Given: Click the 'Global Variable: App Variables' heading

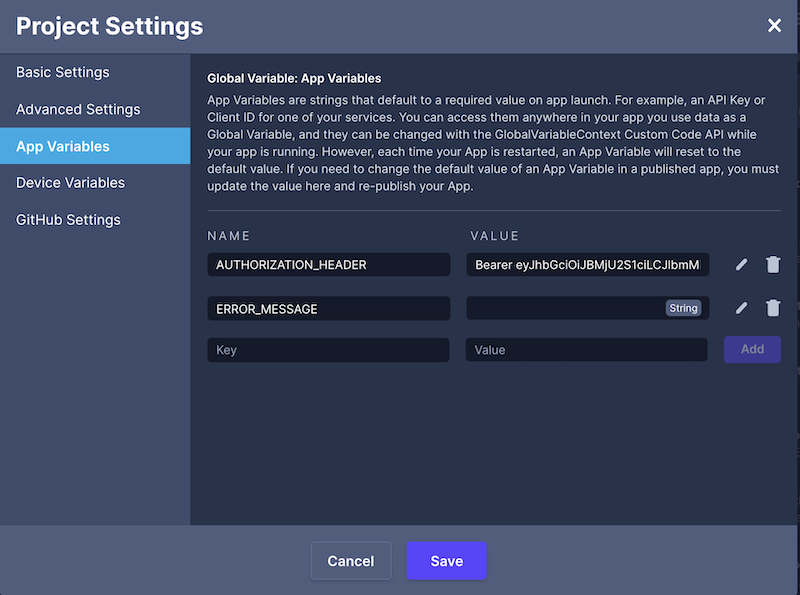Looking at the screenshot, I should (x=294, y=78).
